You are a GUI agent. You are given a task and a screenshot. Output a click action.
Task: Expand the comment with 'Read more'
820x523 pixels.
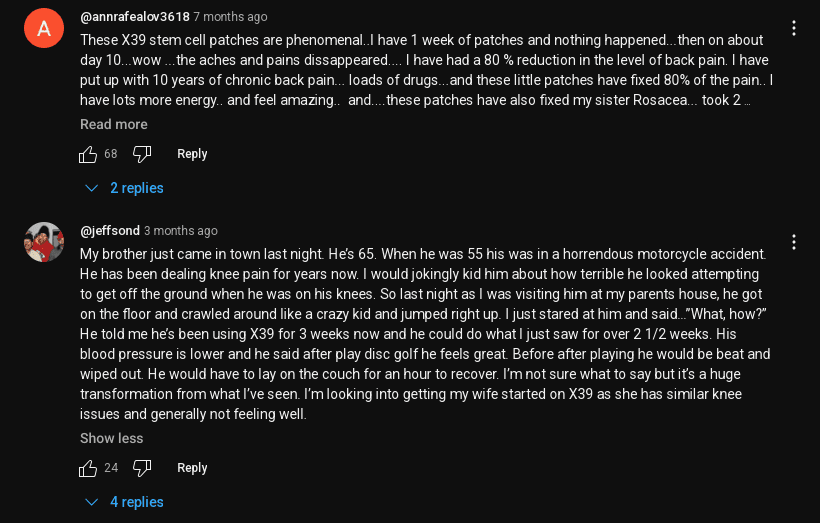click(113, 124)
